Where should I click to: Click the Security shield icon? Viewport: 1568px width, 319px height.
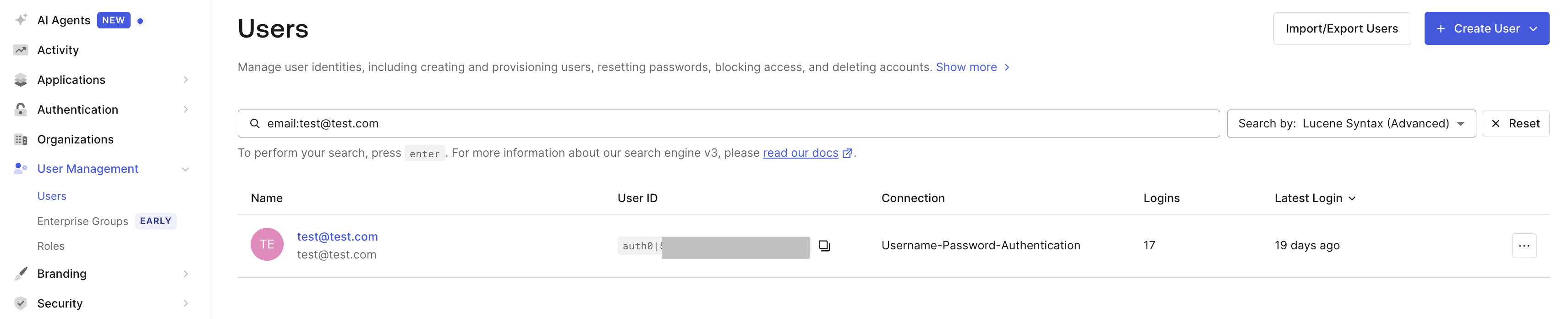tap(21, 303)
